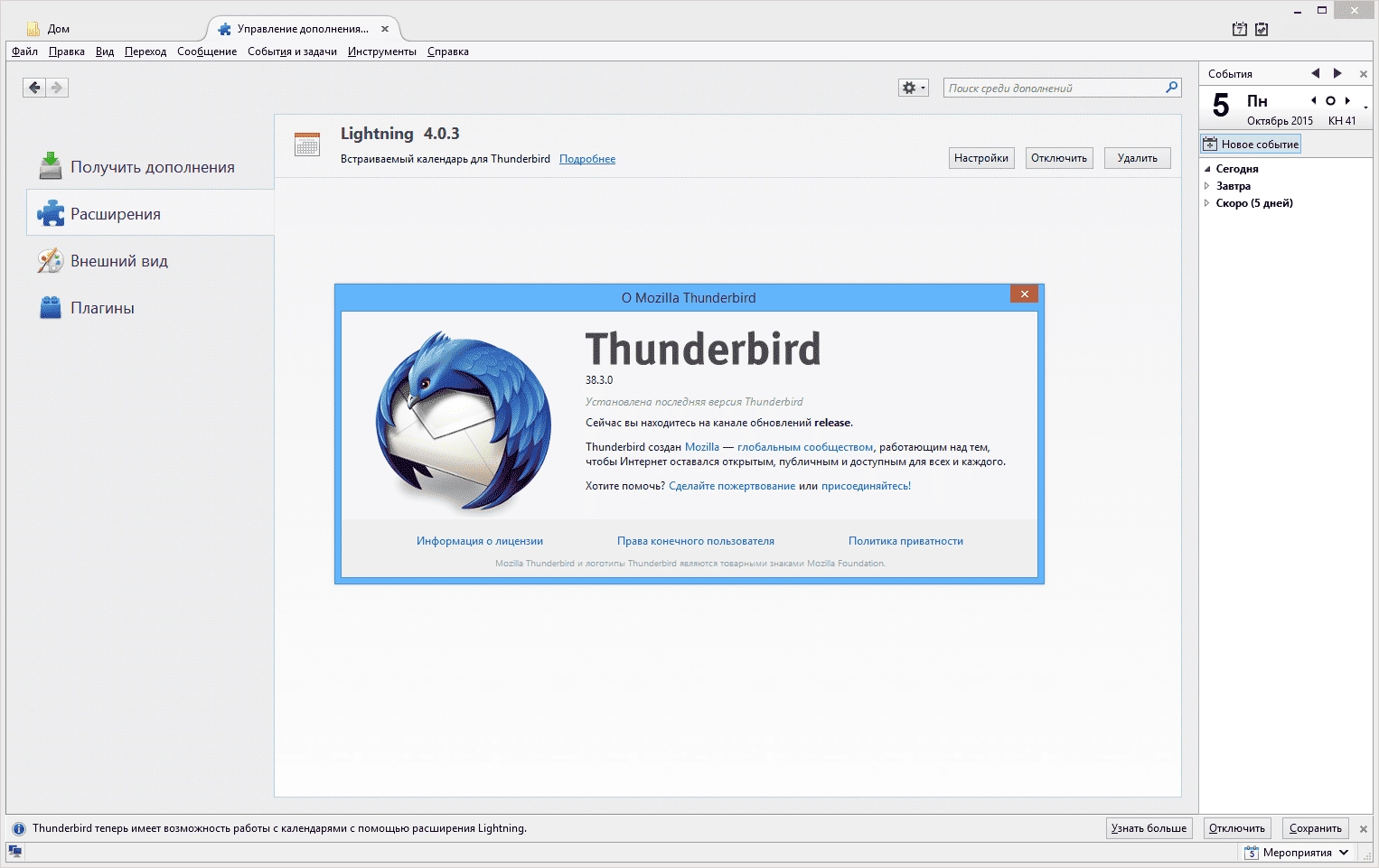Open the tasks tab icon in the top right
1379x868 pixels.
1262,29
